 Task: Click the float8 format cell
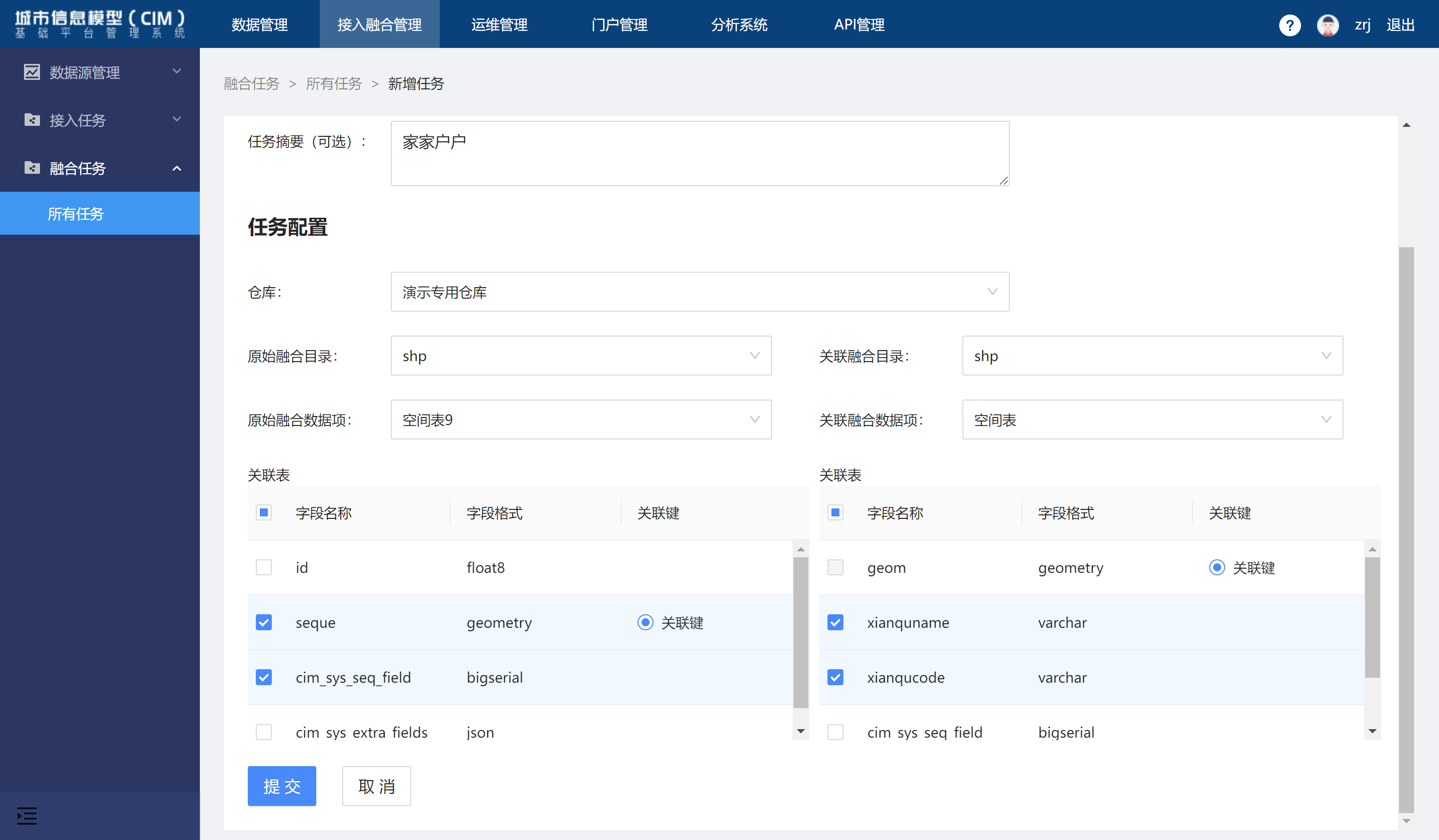click(x=485, y=567)
